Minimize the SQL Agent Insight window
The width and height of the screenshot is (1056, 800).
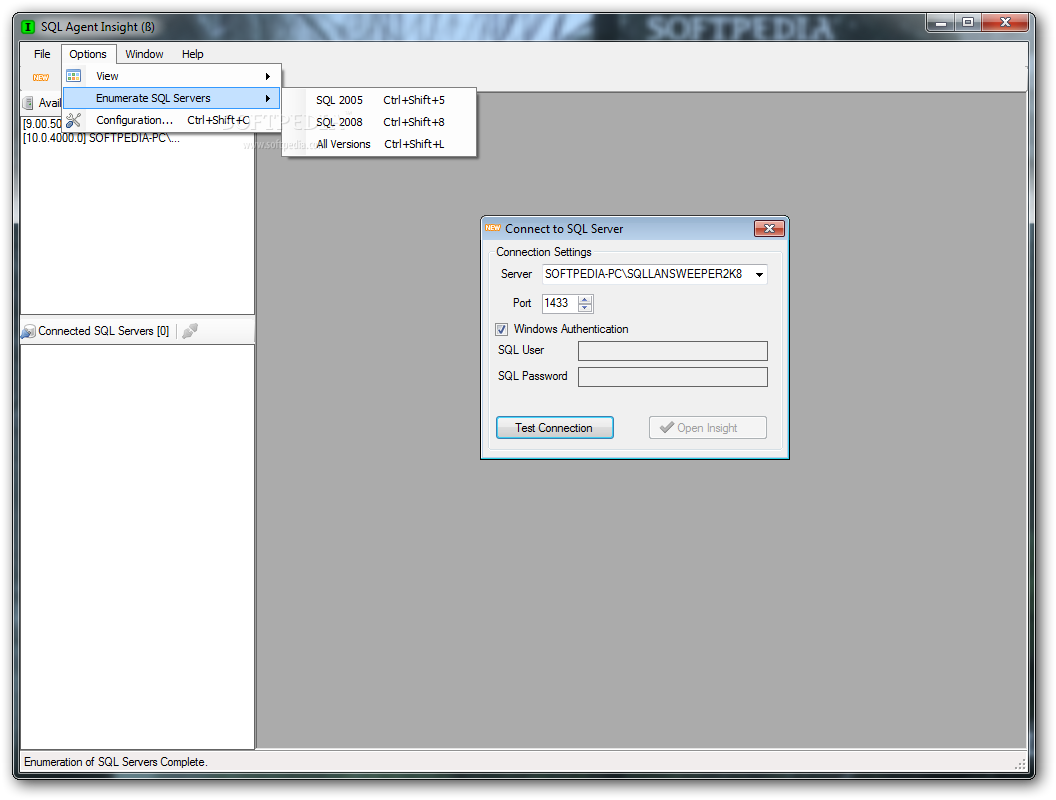[x=940, y=24]
